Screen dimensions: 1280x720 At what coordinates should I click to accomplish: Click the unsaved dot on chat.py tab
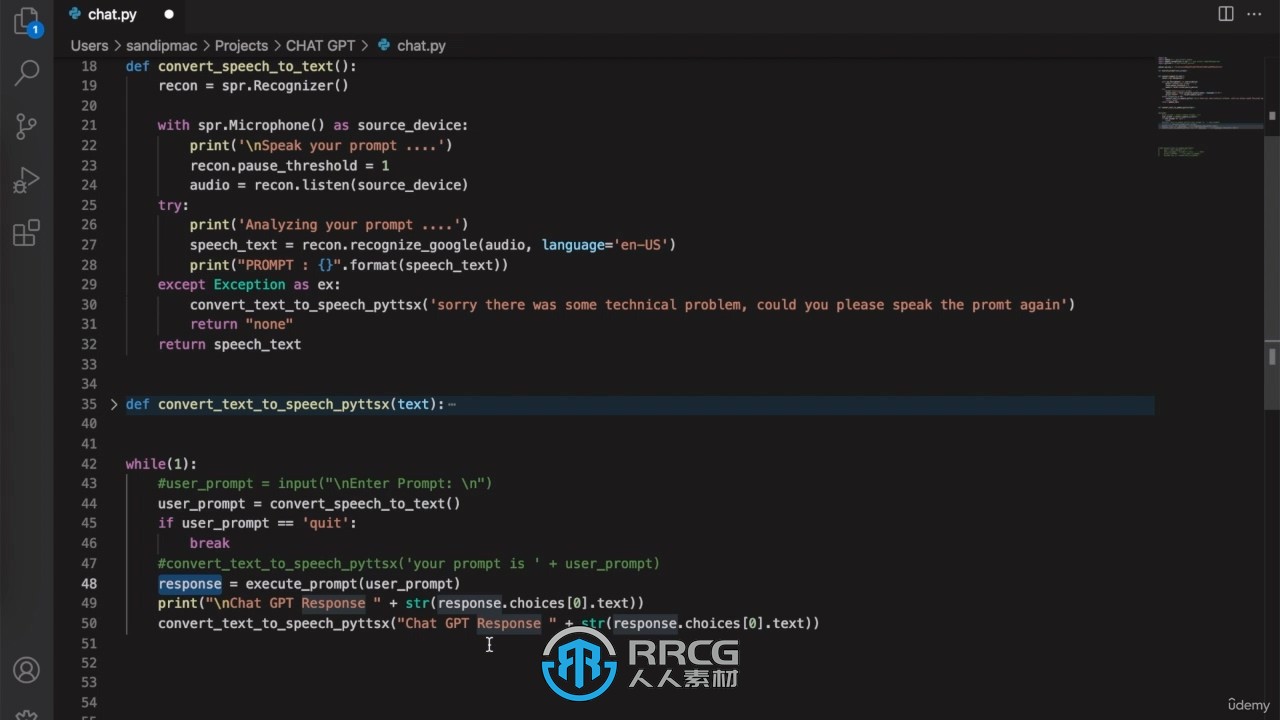pos(168,14)
